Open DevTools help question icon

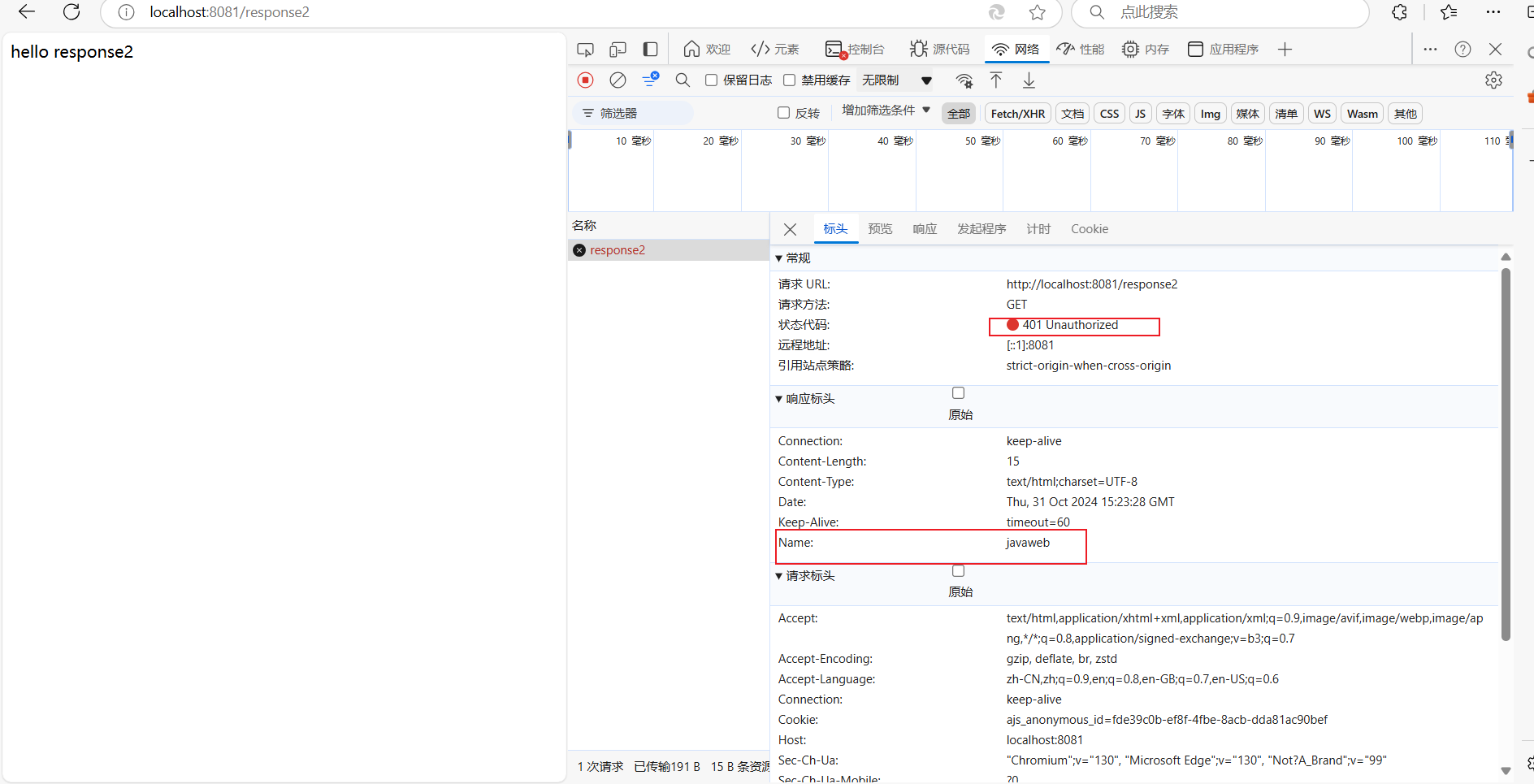pos(1462,50)
